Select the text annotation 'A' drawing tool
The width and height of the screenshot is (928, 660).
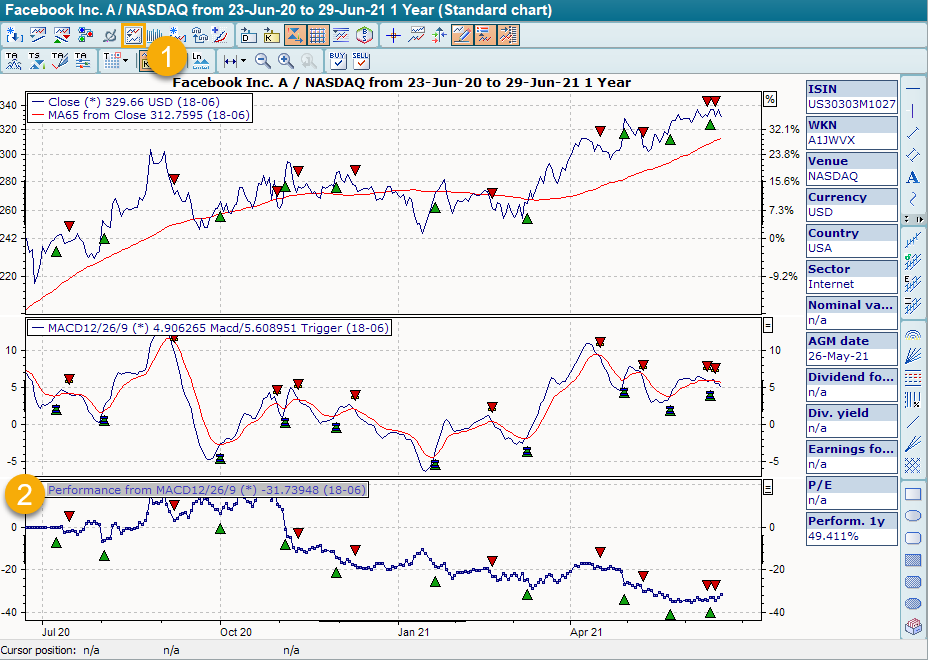coord(912,177)
